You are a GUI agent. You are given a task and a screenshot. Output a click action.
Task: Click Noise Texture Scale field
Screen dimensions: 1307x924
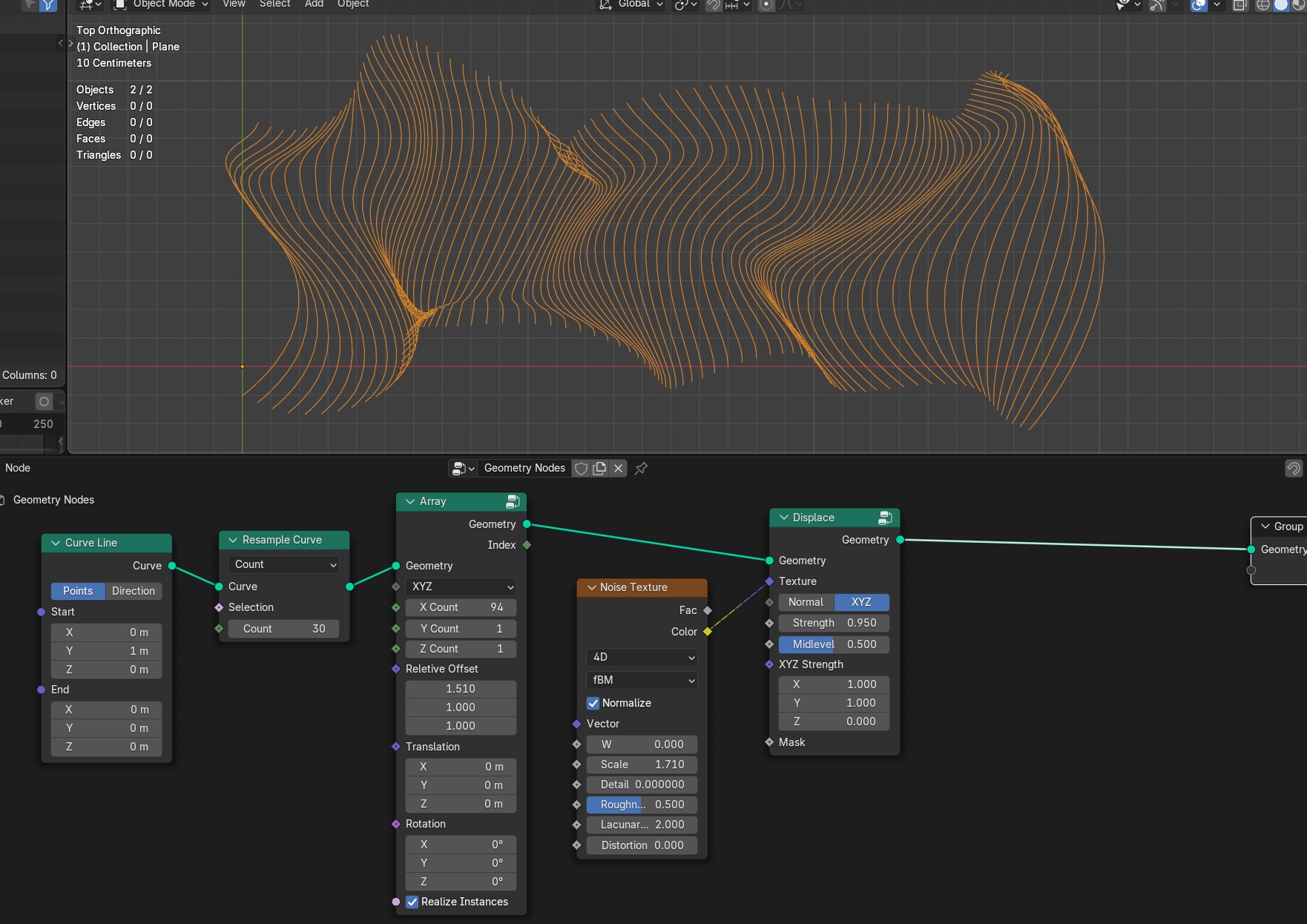[x=642, y=765]
